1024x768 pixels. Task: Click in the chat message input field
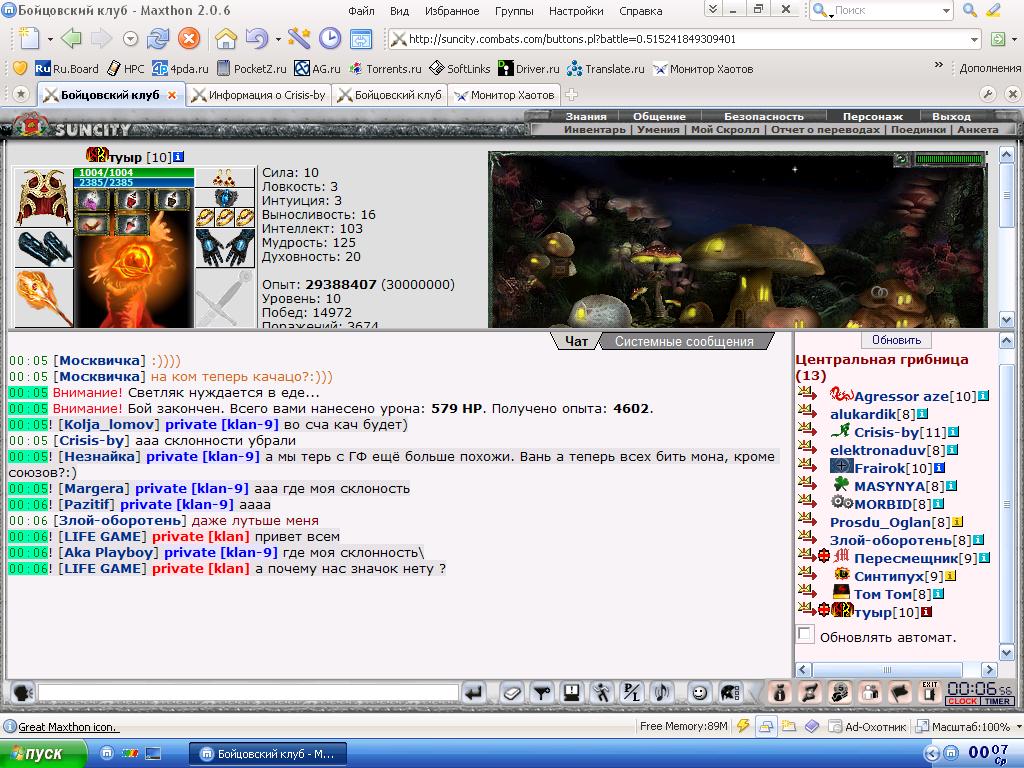click(248, 692)
